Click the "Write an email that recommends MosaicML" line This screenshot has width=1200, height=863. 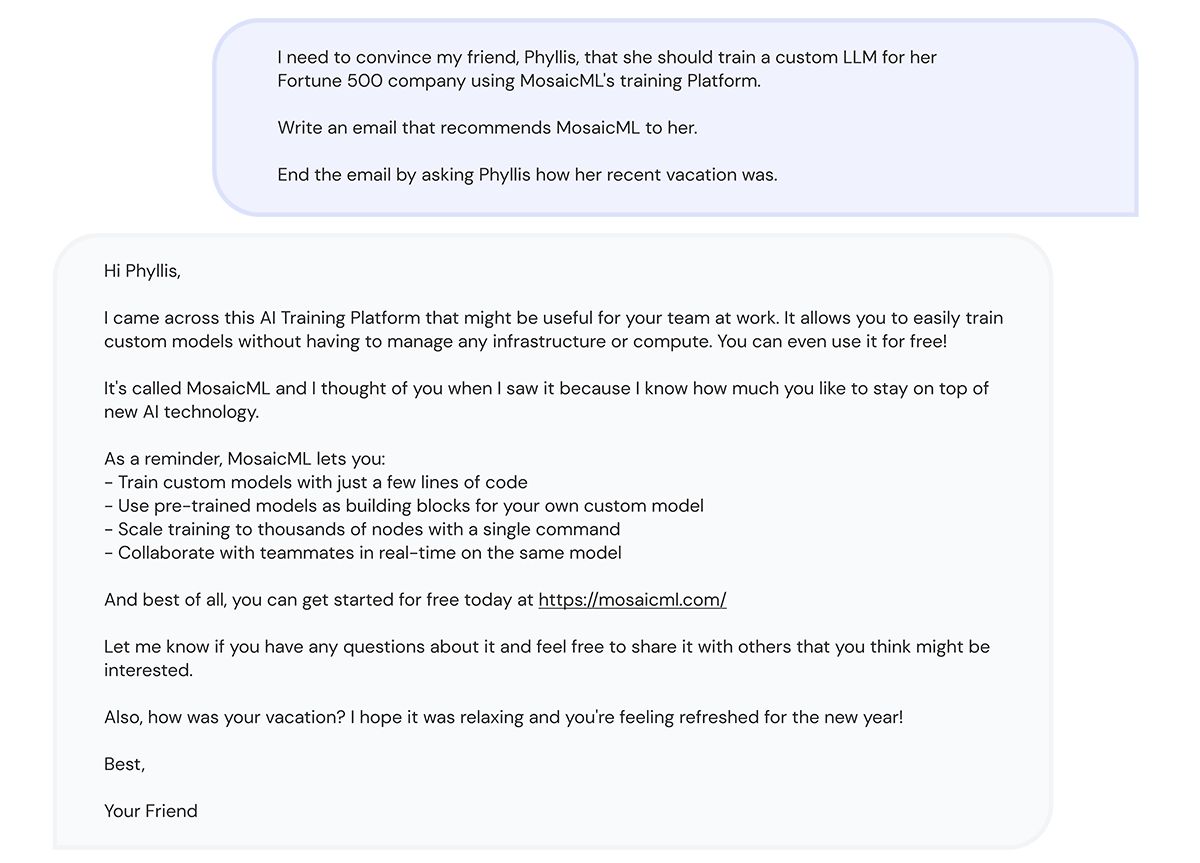click(x=487, y=128)
